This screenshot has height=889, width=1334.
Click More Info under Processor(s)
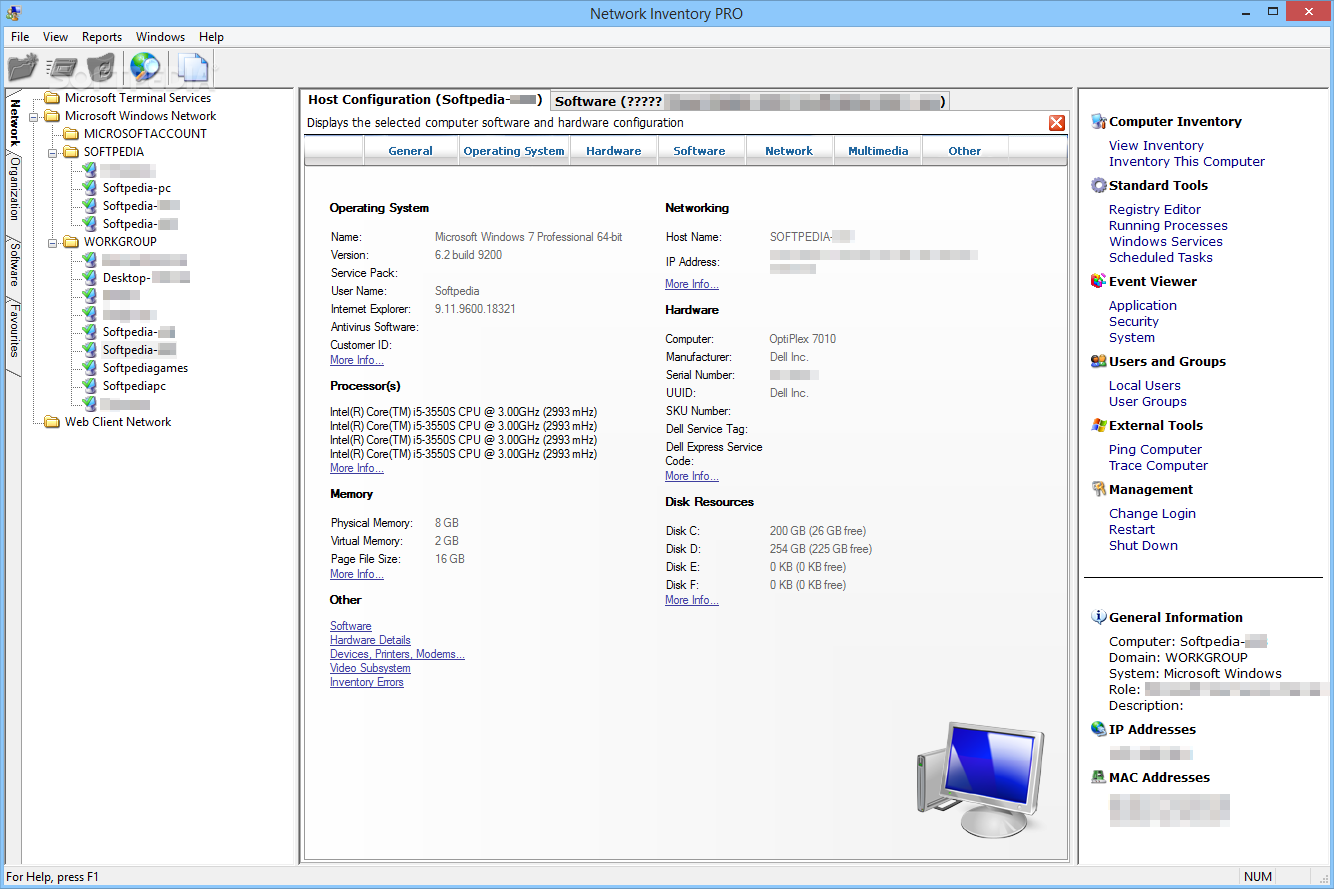point(357,468)
